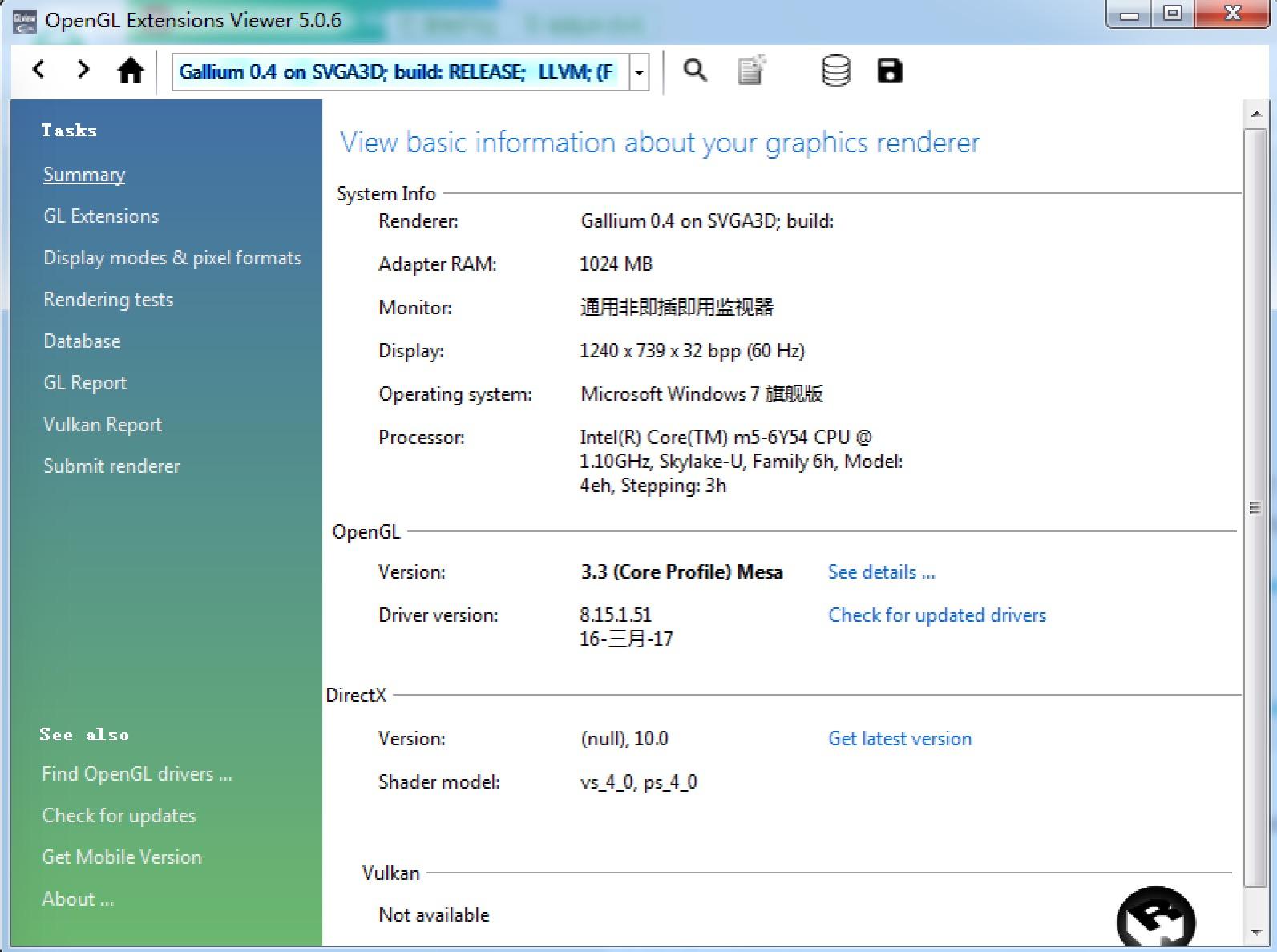Open the database cylinder icon
Viewport: 1277px width, 952px height.
836,71
